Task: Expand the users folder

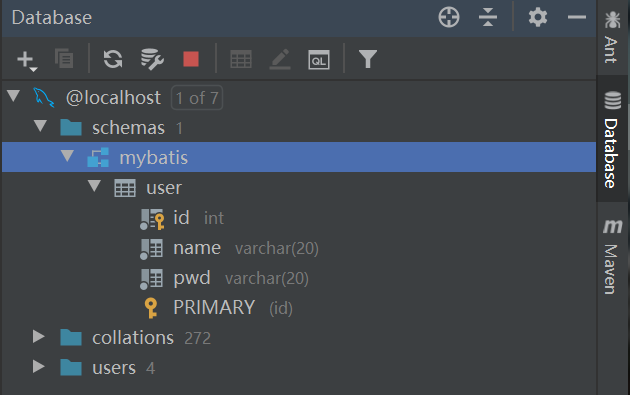Action: pos(39,366)
